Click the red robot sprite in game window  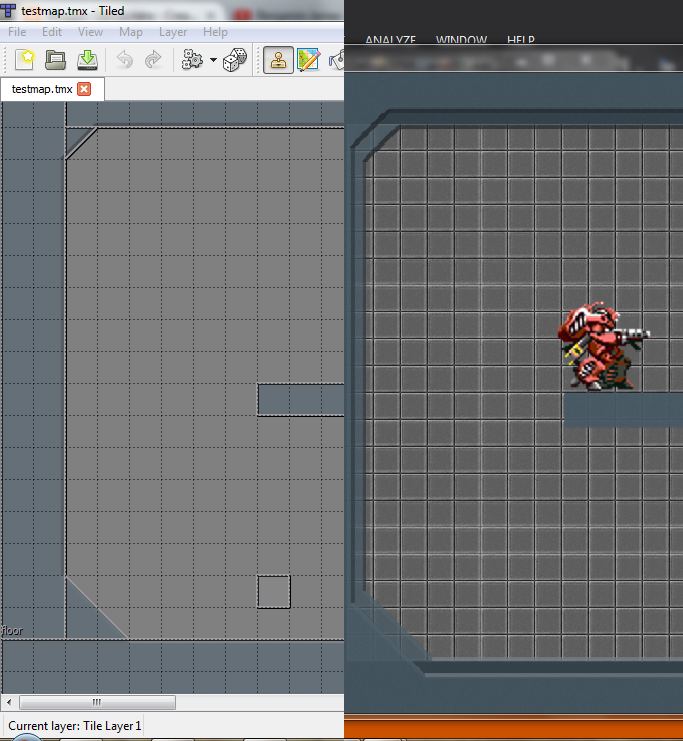coord(603,347)
